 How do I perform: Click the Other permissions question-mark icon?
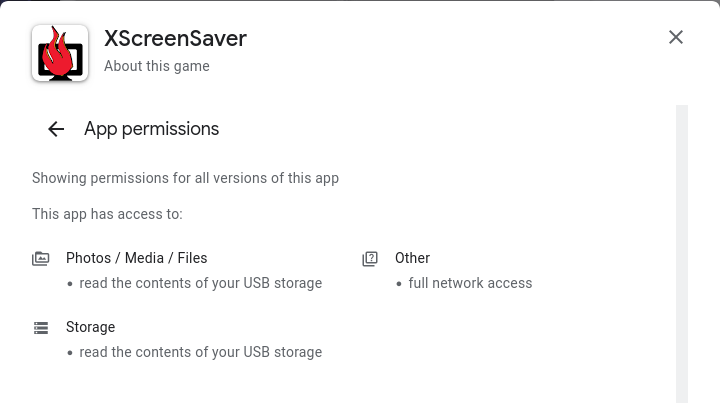point(370,258)
